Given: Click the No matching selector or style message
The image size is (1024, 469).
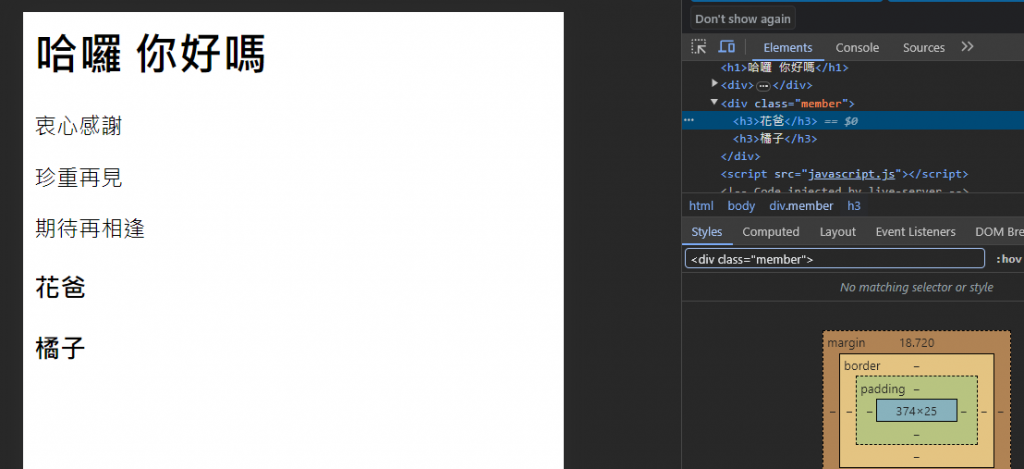Looking at the screenshot, I should pos(916,287).
